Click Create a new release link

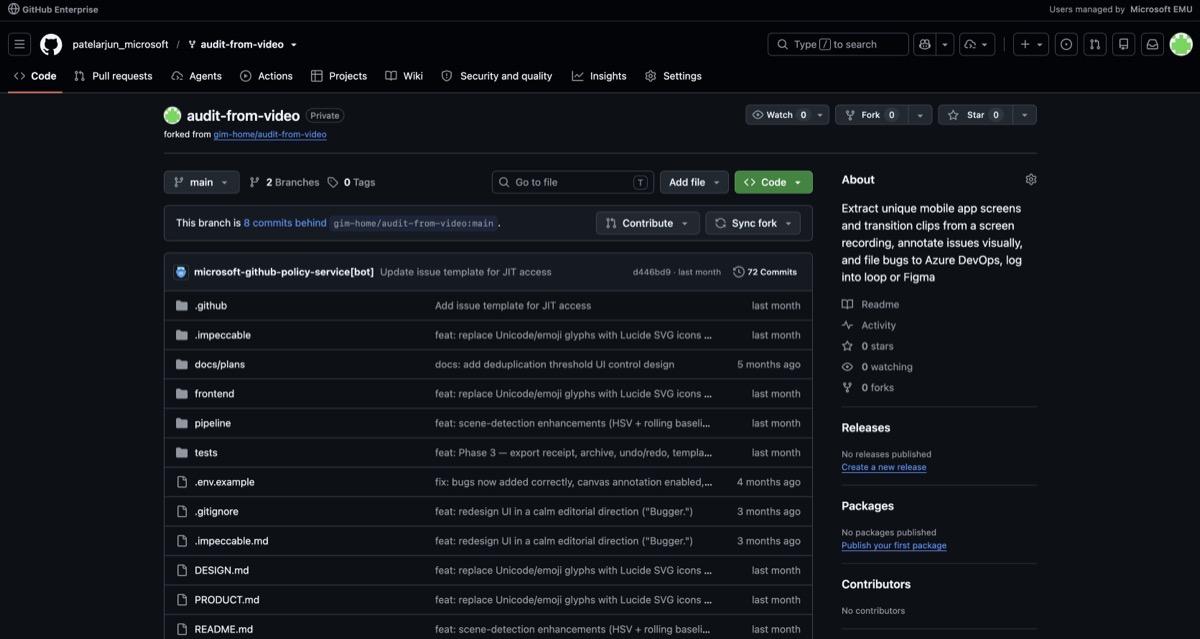coord(884,467)
